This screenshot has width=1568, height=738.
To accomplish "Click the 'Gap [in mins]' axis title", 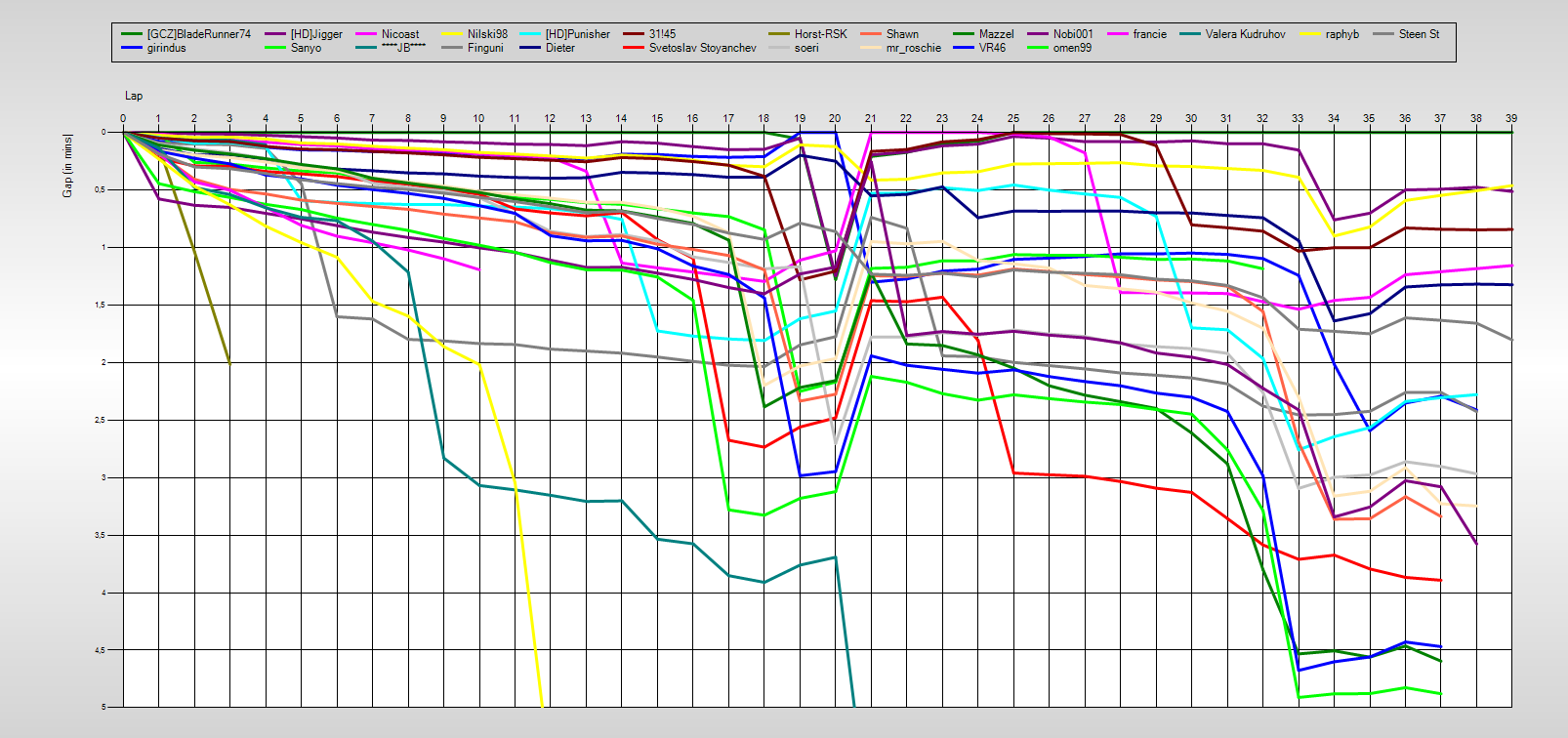I will pos(67,165).
